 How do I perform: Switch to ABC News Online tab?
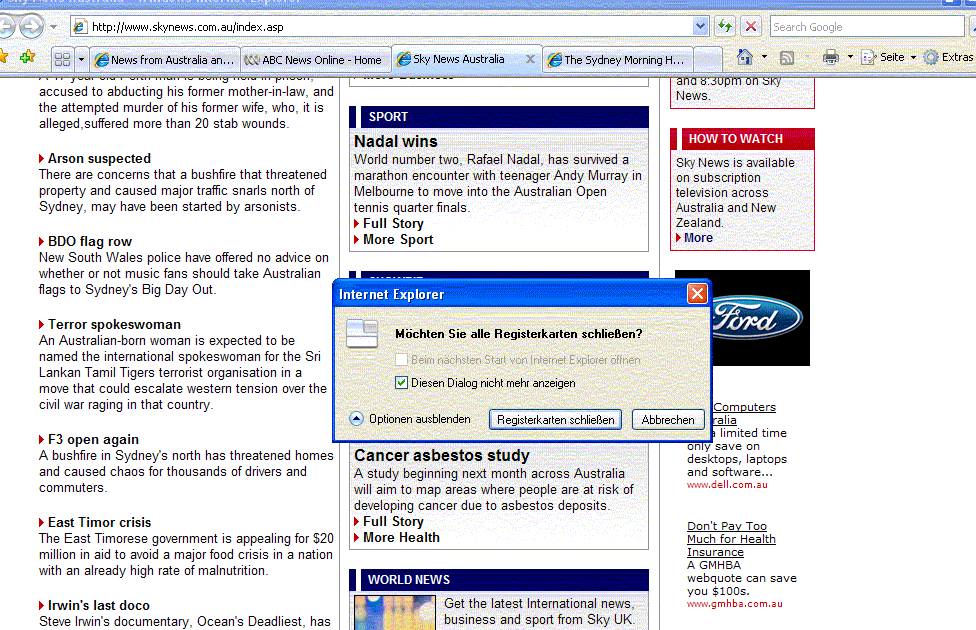tap(316, 60)
